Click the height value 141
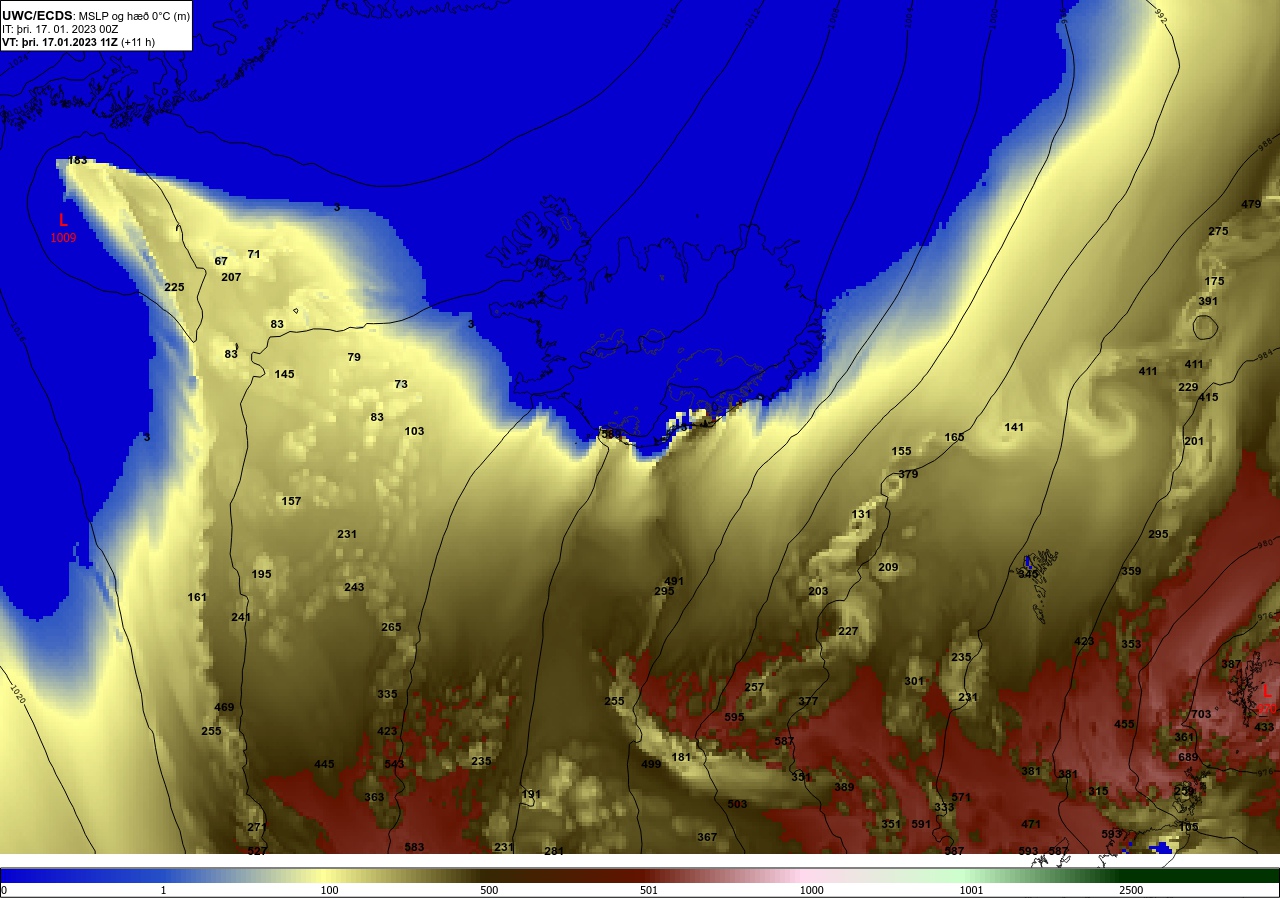The image size is (1280, 898). click(x=1014, y=428)
